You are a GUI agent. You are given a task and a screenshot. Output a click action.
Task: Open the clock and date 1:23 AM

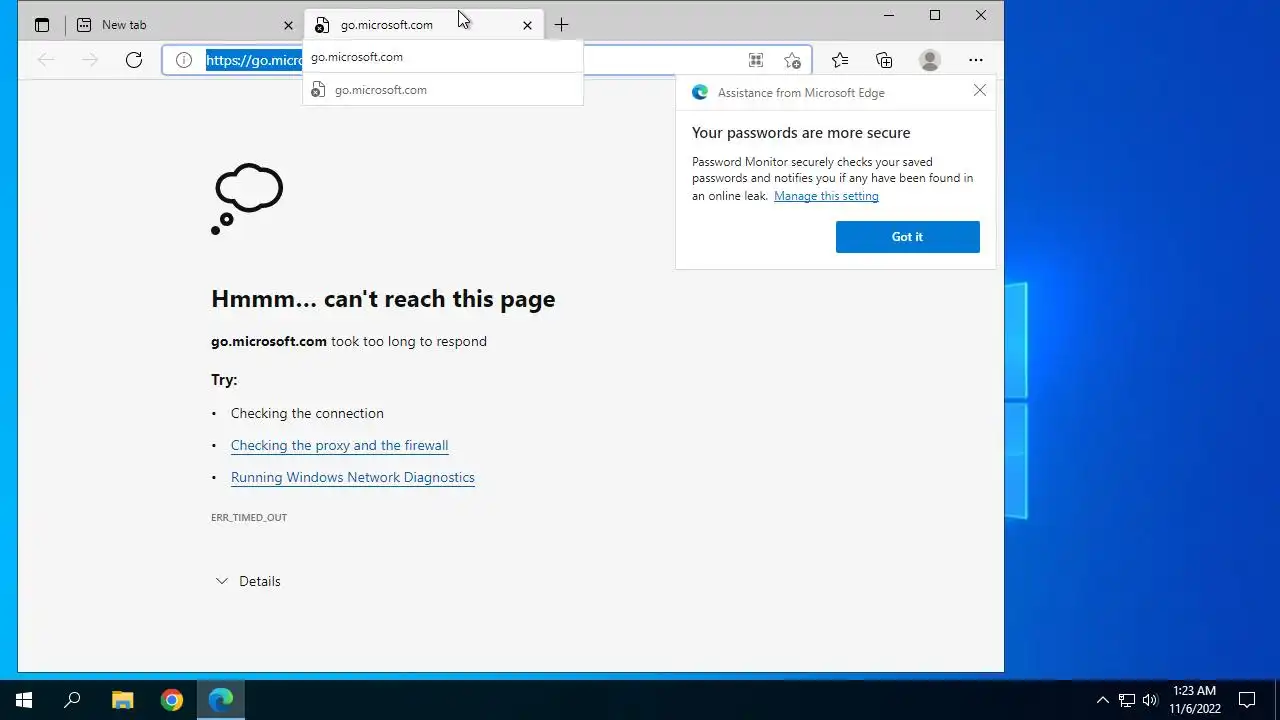1195,700
